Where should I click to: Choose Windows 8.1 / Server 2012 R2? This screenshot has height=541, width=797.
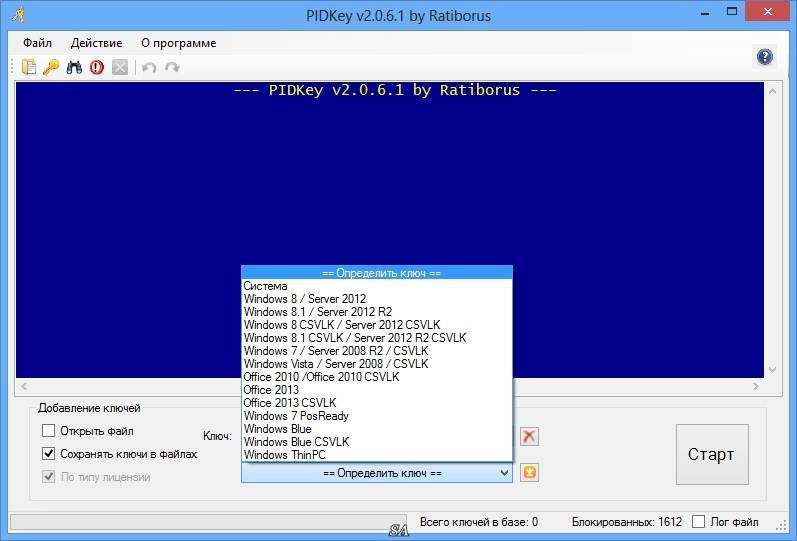click(x=377, y=312)
